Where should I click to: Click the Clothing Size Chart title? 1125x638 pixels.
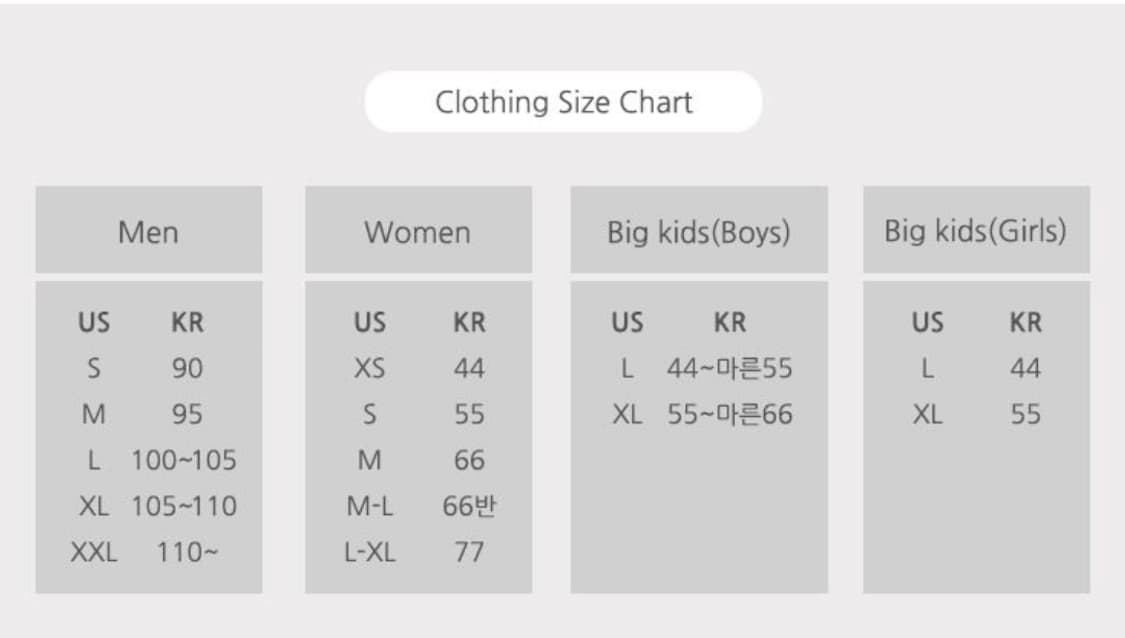[x=563, y=102]
